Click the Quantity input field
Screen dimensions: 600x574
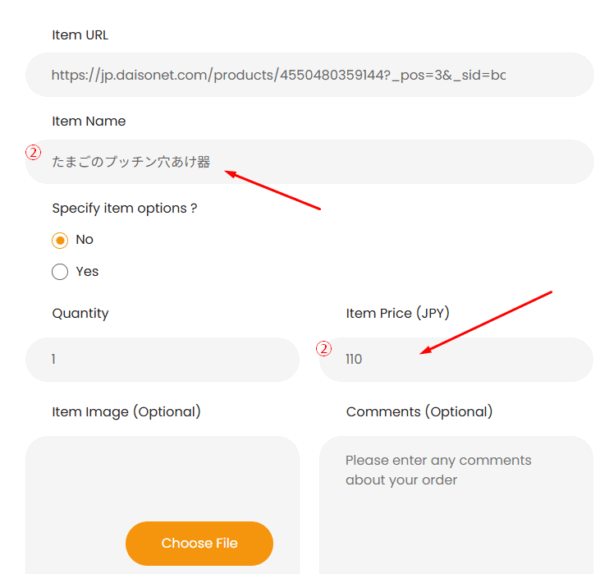(162, 359)
